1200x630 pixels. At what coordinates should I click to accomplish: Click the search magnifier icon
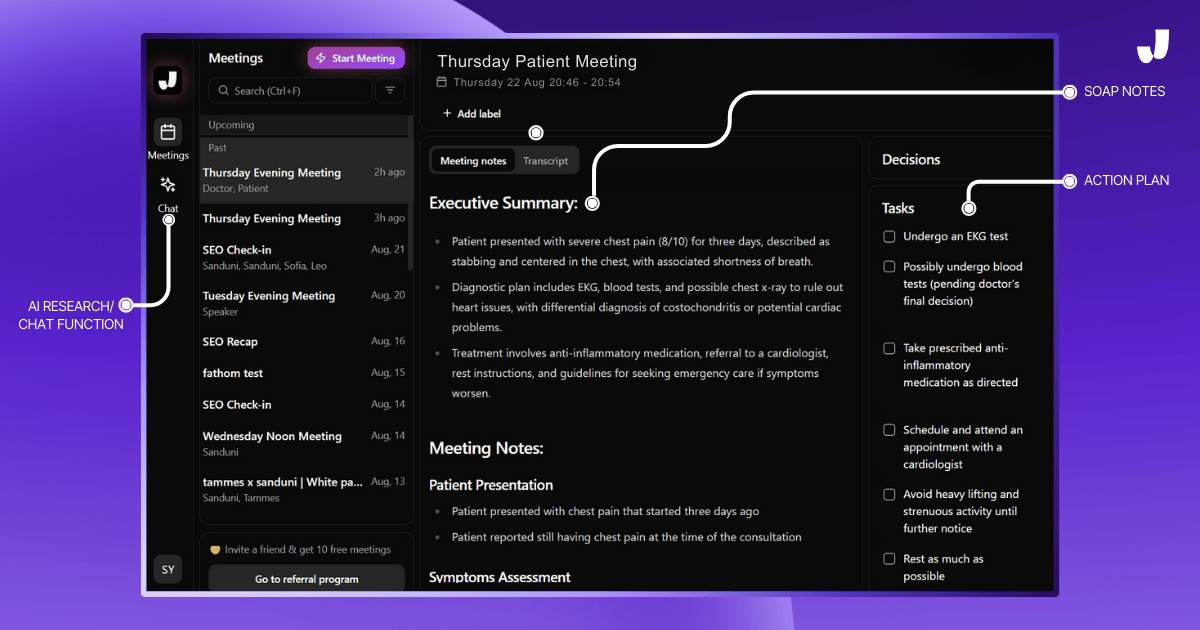click(222, 91)
